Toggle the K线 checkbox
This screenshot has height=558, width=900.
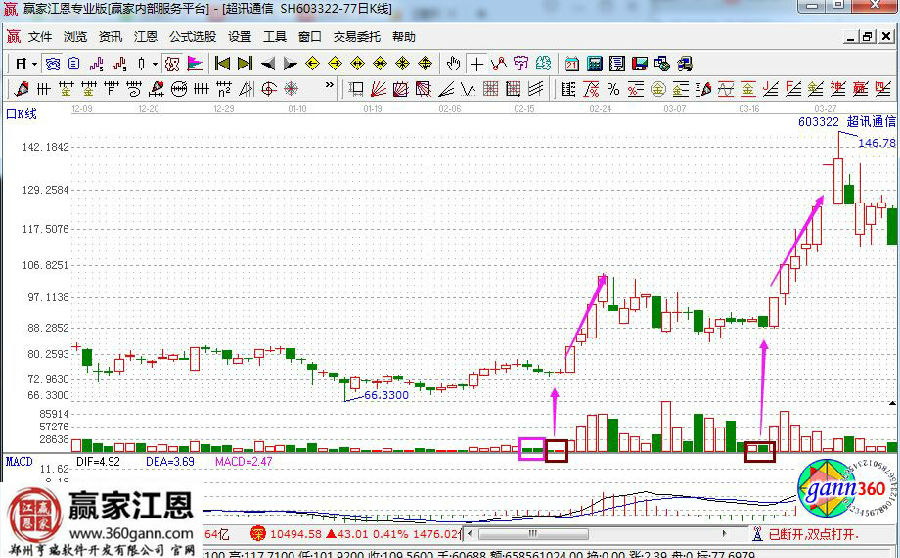point(12,113)
